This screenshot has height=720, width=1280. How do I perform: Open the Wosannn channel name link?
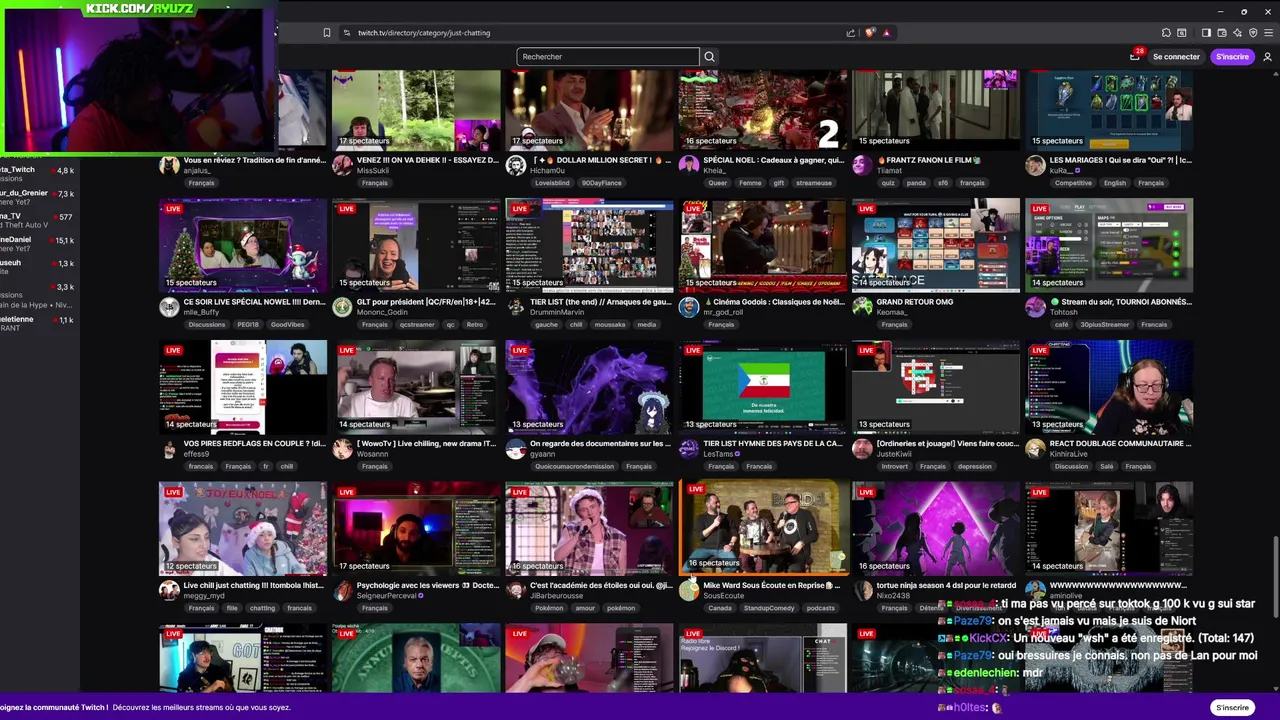pyautogui.click(x=372, y=454)
